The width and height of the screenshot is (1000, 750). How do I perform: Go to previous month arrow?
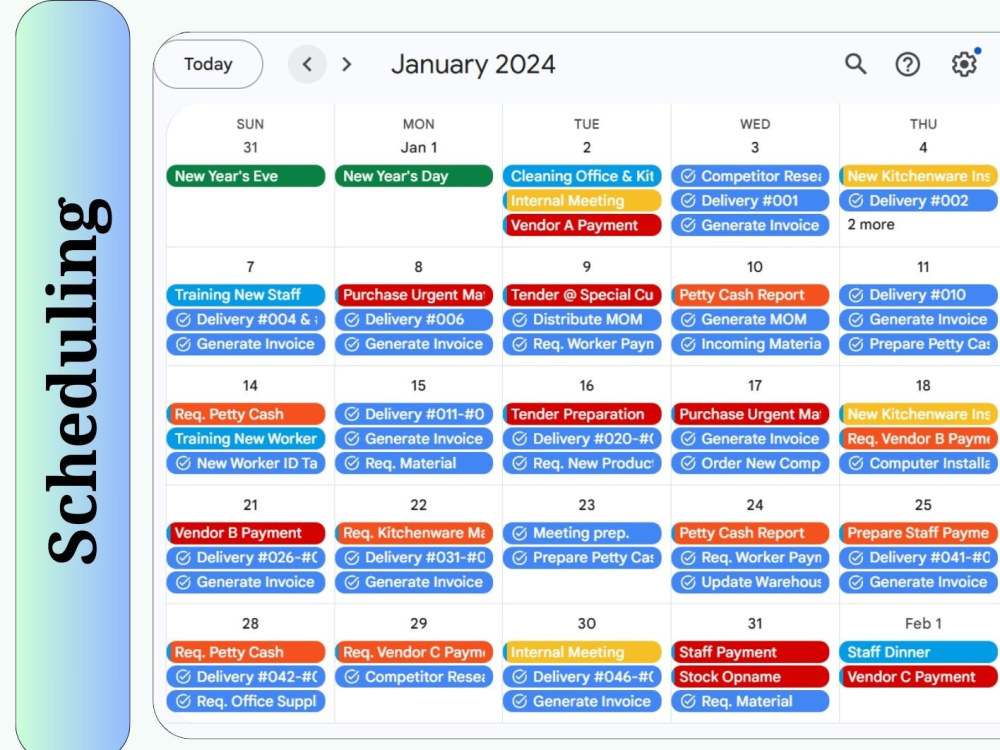pyautogui.click(x=307, y=64)
